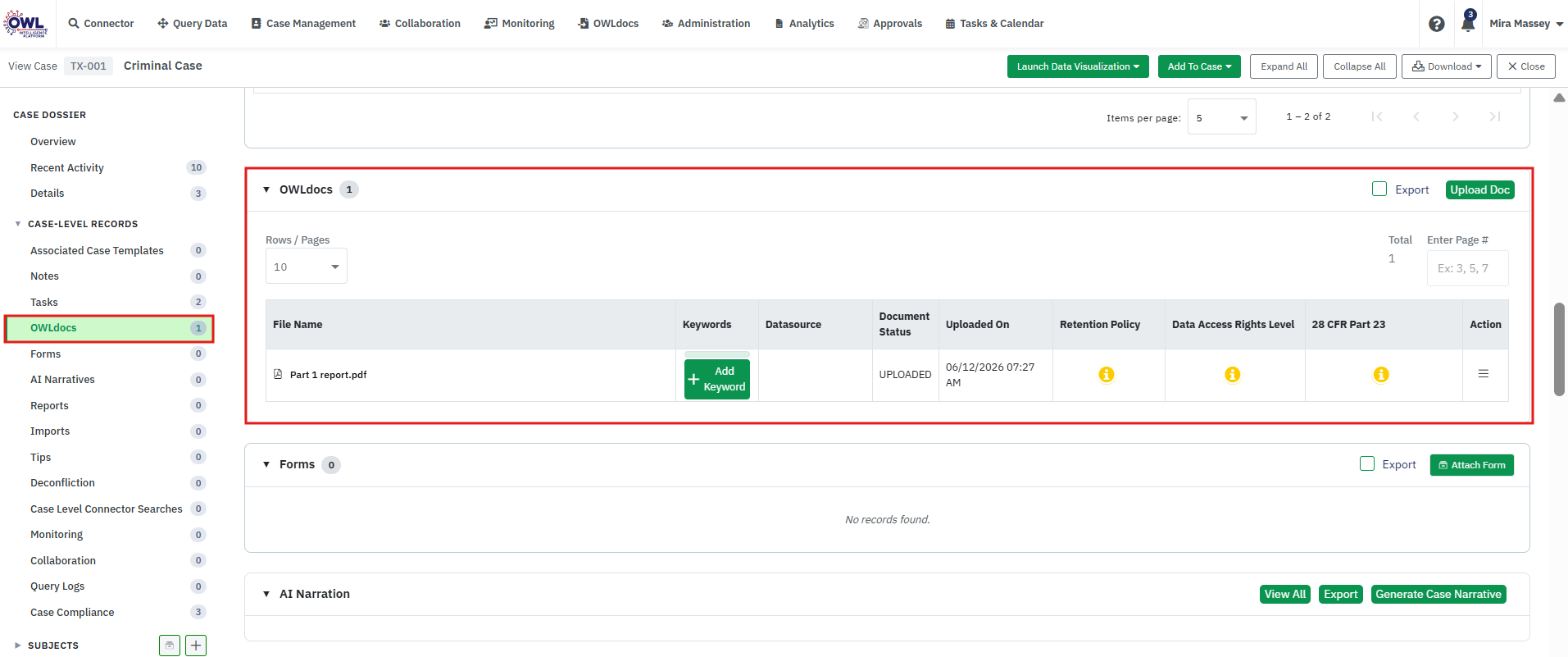Open the Rows / Pages dropdown
Viewport: 1568px width, 657px height.
(x=307, y=267)
